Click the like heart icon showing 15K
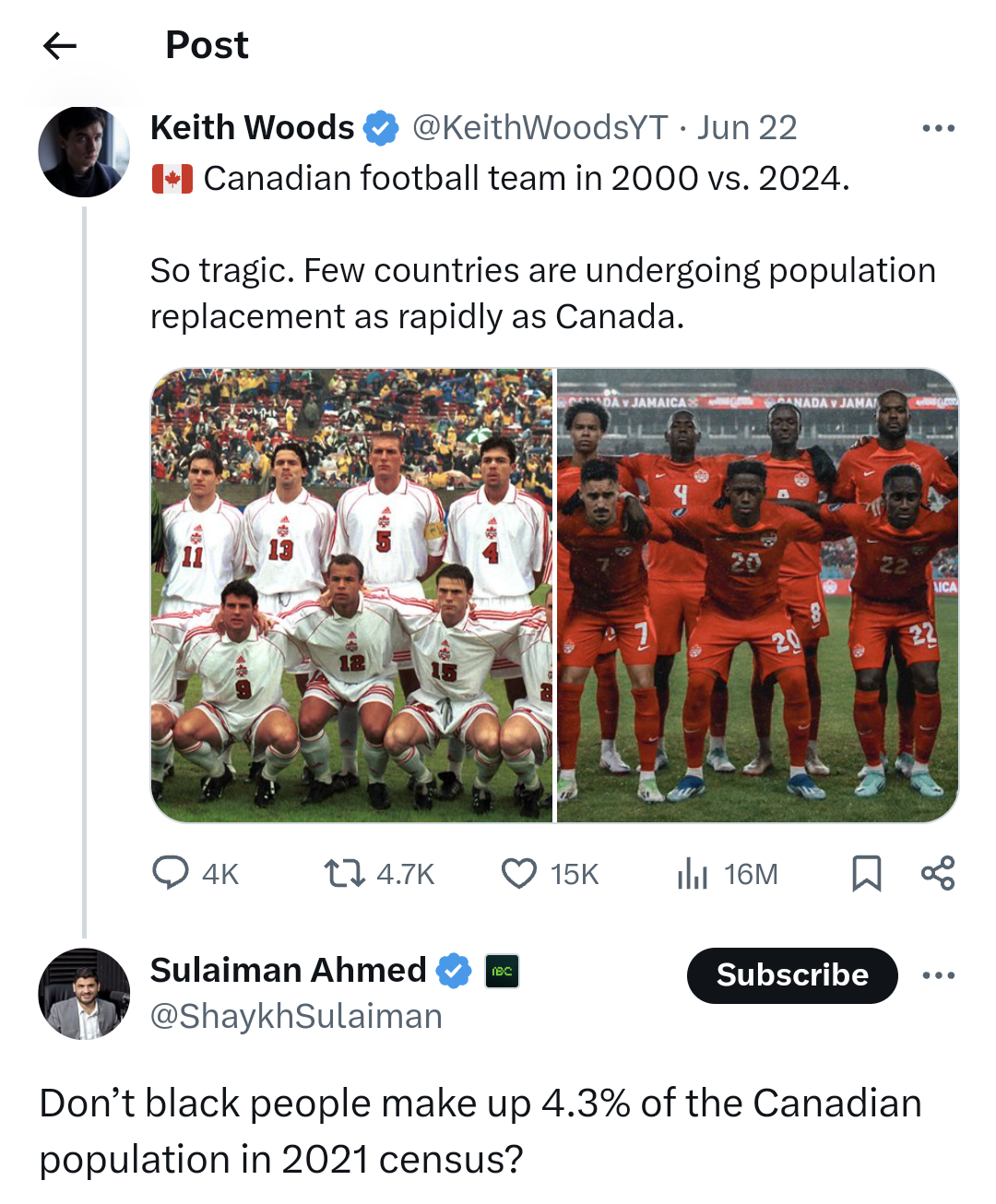This screenshot has height=1204, width=996. (518, 874)
